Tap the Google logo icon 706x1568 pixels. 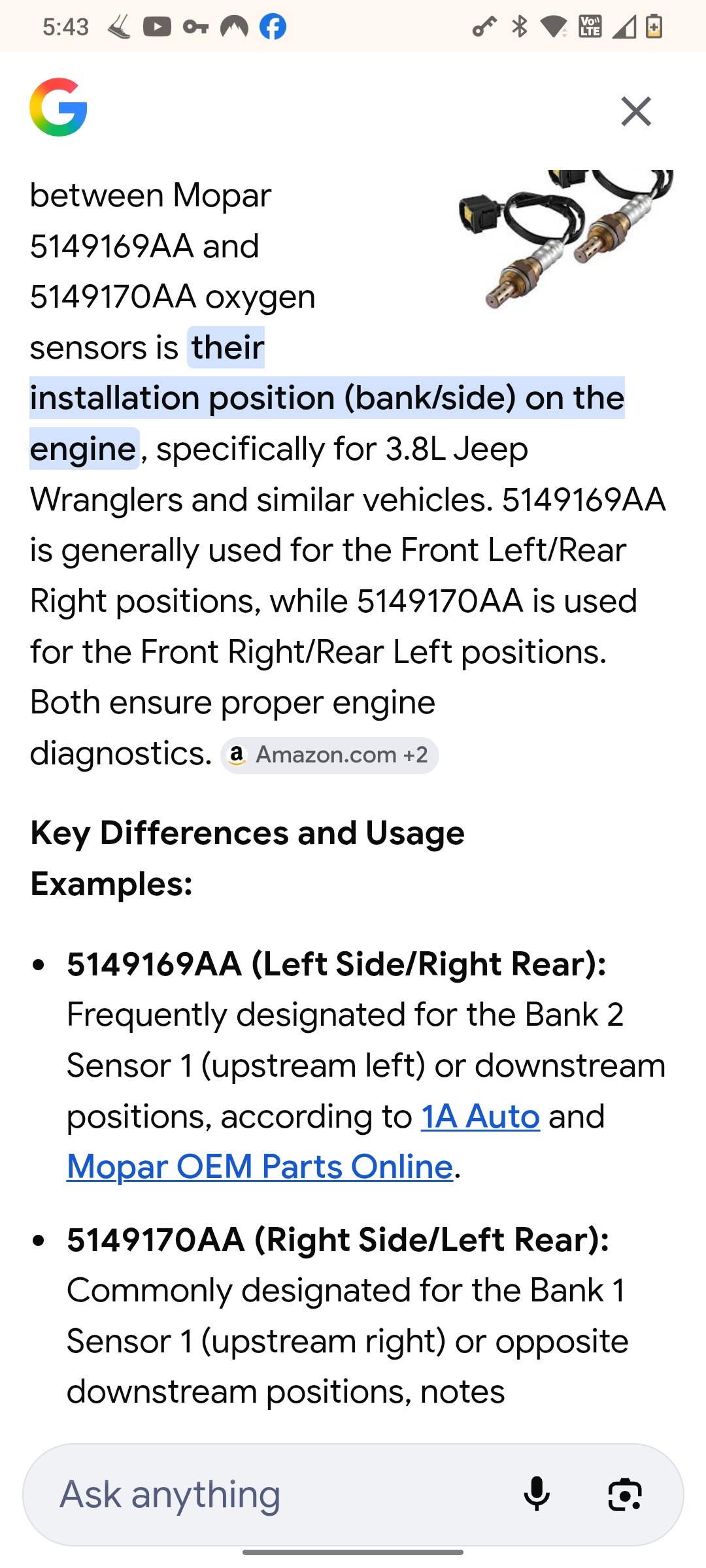[x=58, y=108]
